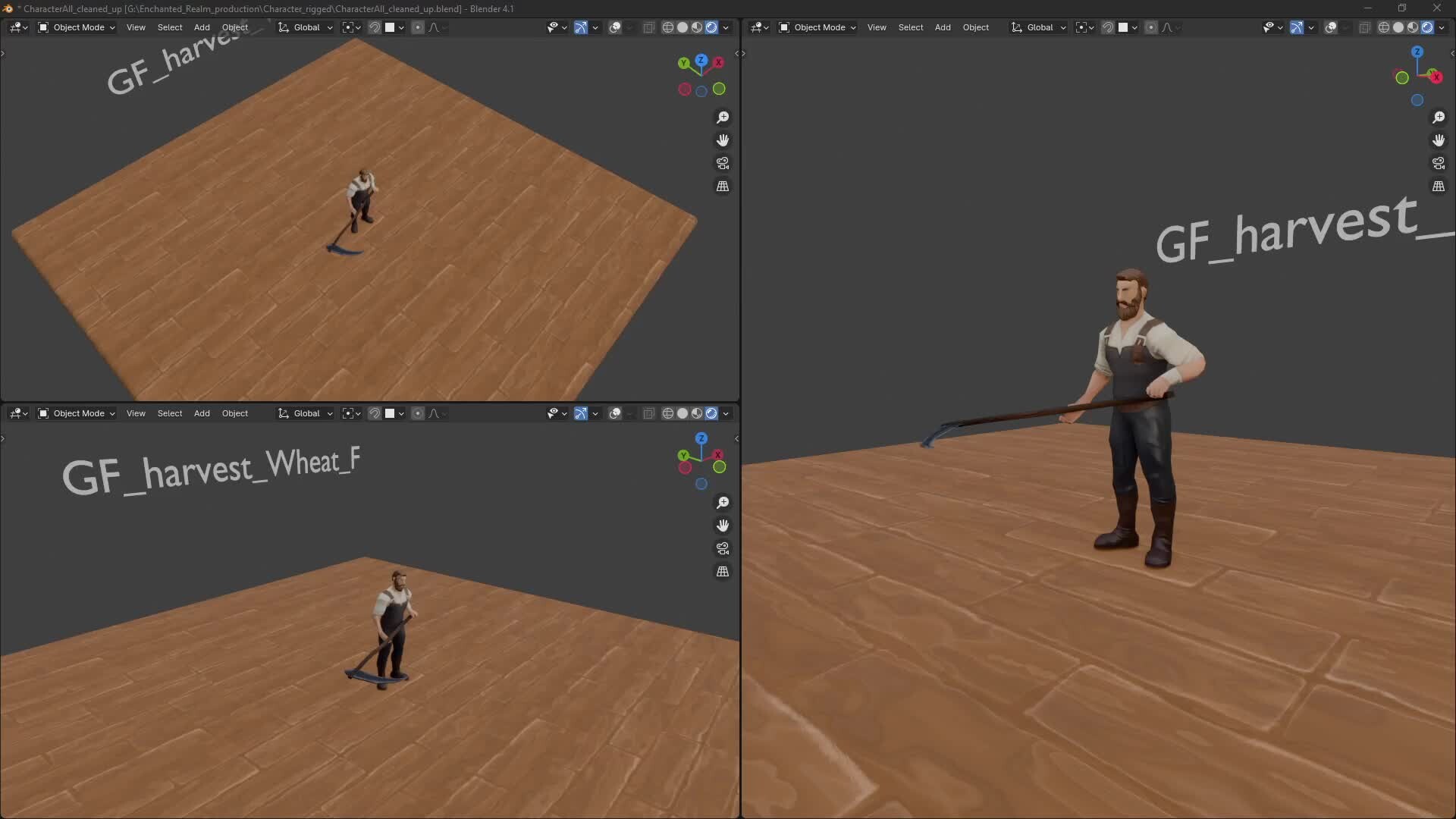Click the zoom magnifier icon in the right viewport
Viewport: 1456px width, 819px height.
[x=1439, y=118]
